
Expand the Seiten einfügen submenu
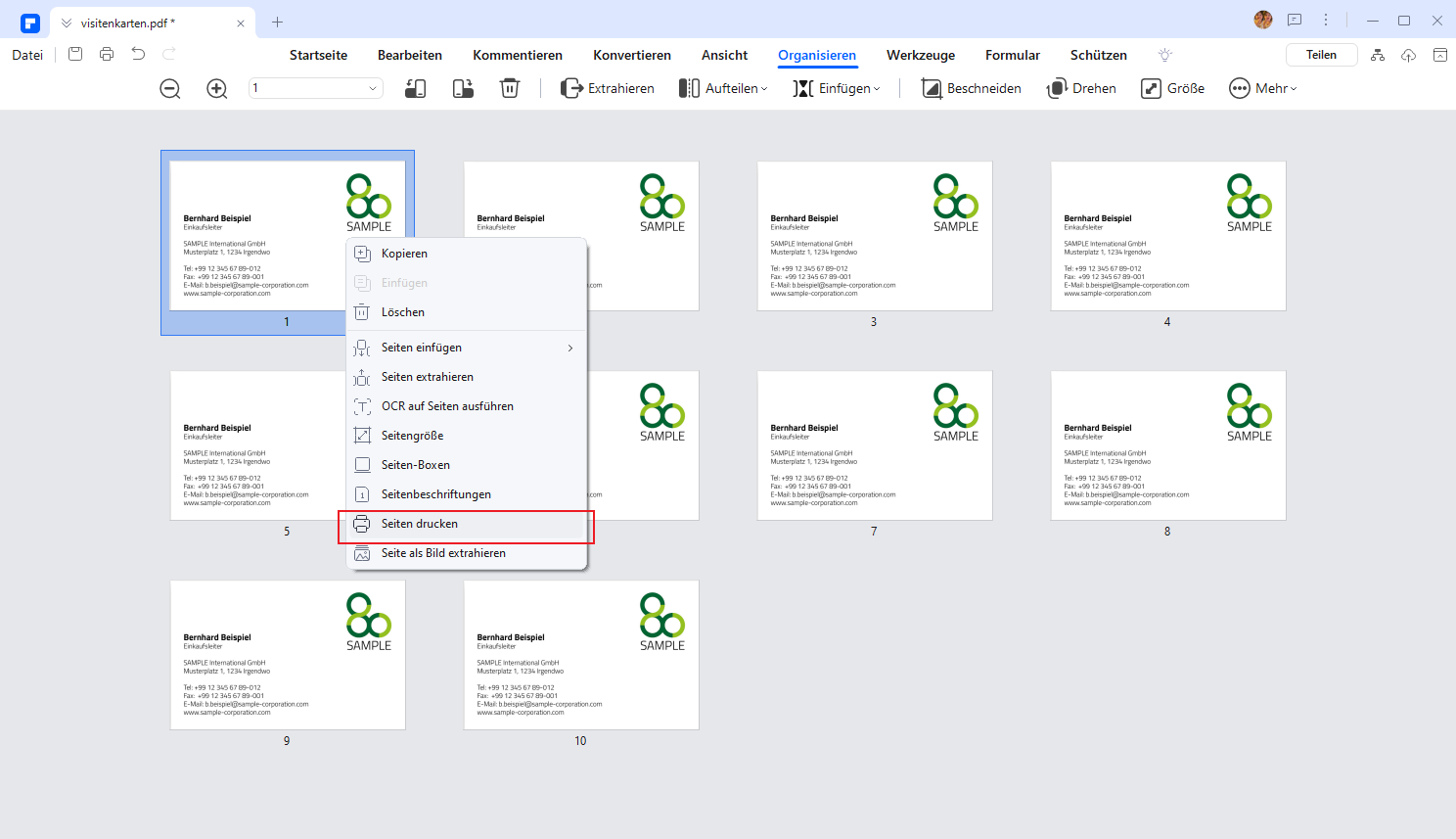tap(467, 348)
